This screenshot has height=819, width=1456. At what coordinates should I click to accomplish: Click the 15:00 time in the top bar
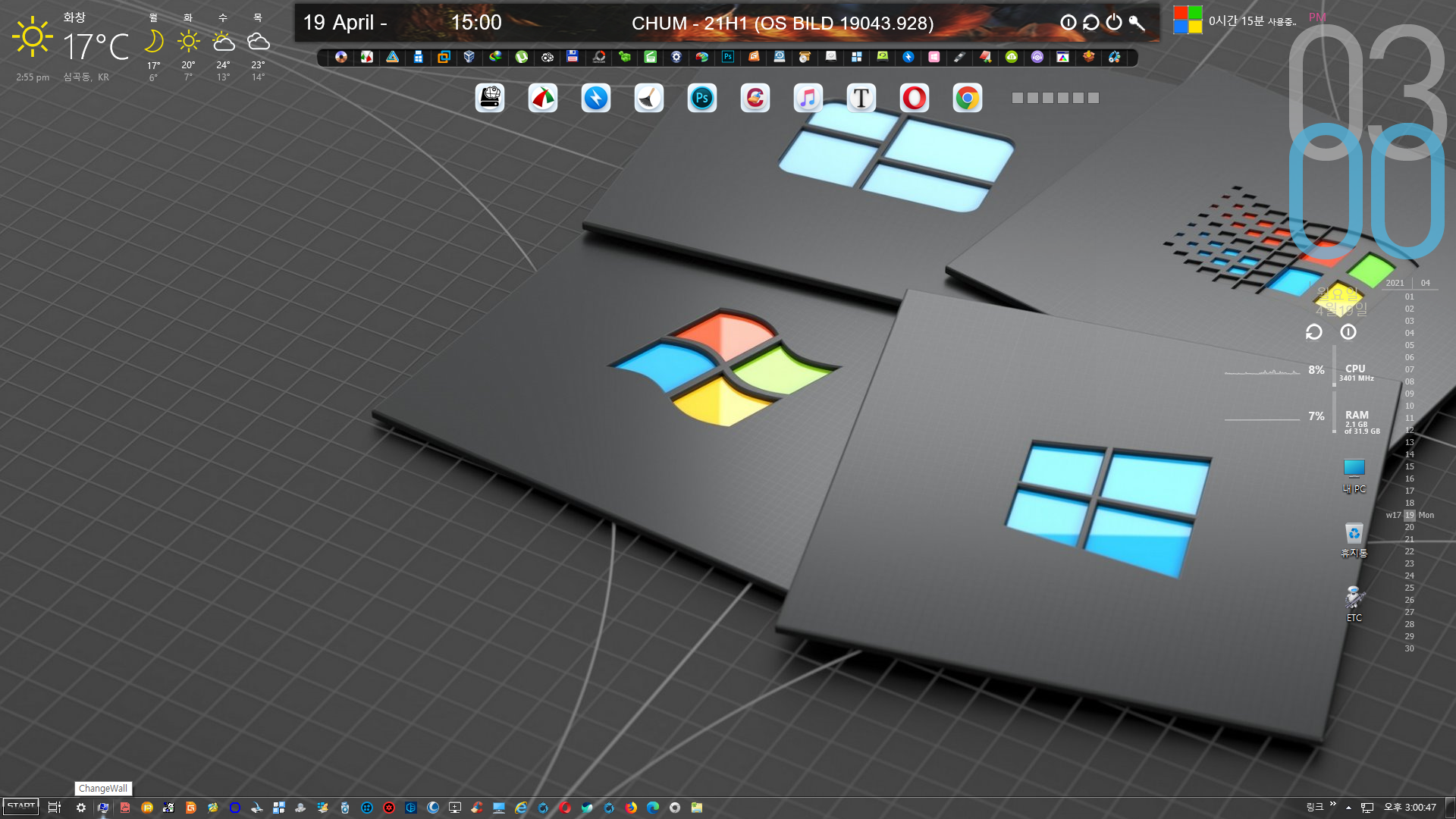point(476,22)
